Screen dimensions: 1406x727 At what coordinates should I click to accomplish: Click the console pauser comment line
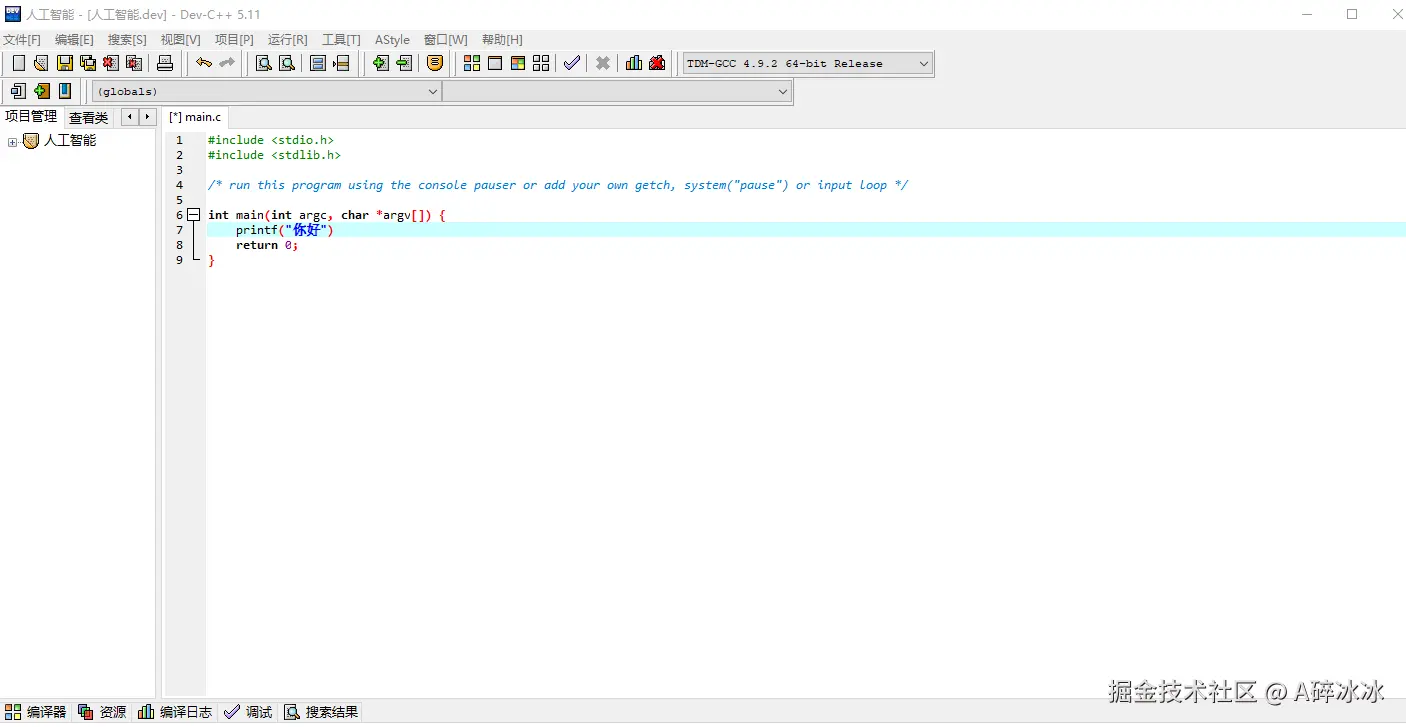pyautogui.click(x=558, y=185)
